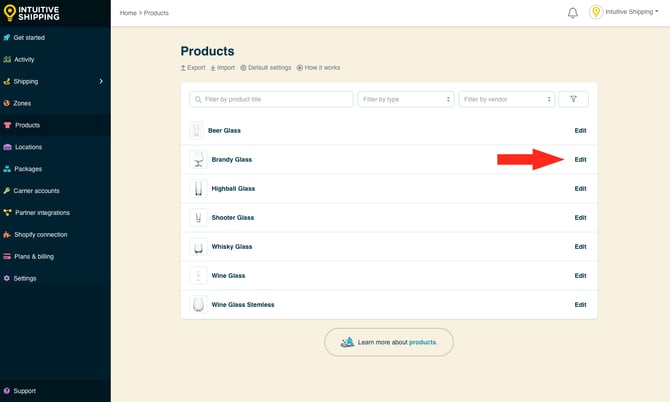Image resolution: width=670 pixels, height=402 pixels.
Task: Click the Get started rocket icon
Action: [x=7, y=37]
